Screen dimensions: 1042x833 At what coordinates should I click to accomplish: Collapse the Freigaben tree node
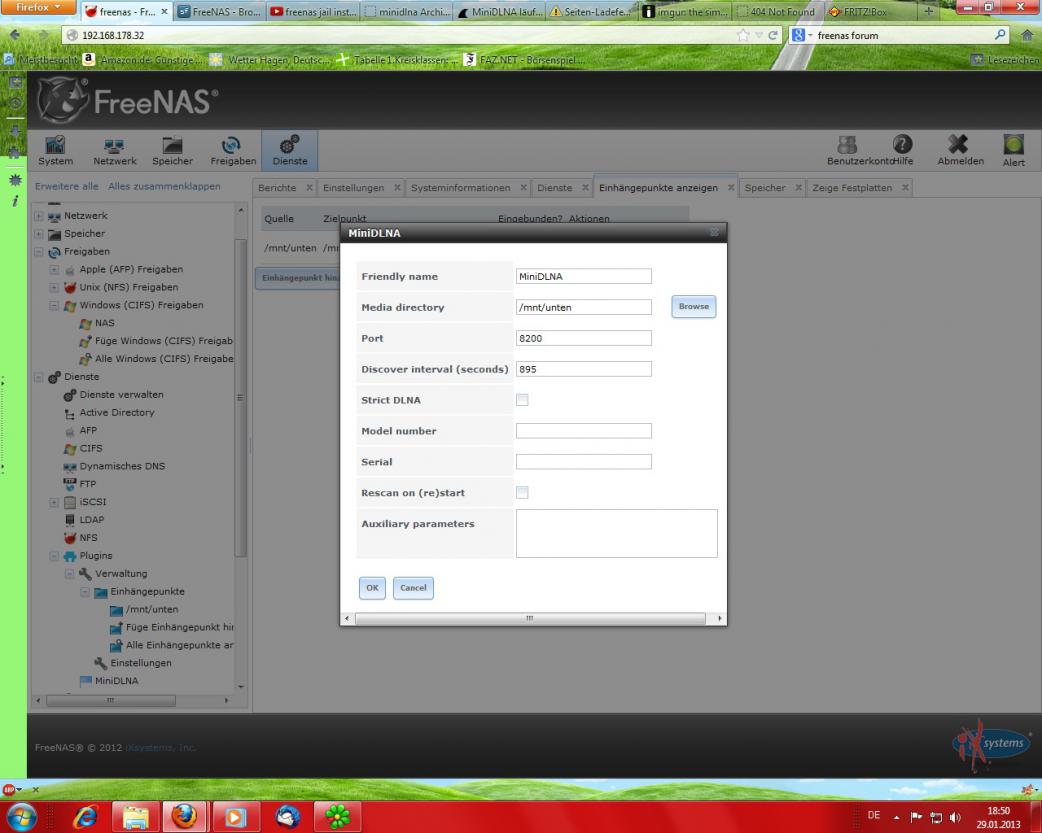[x=39, y=252]
